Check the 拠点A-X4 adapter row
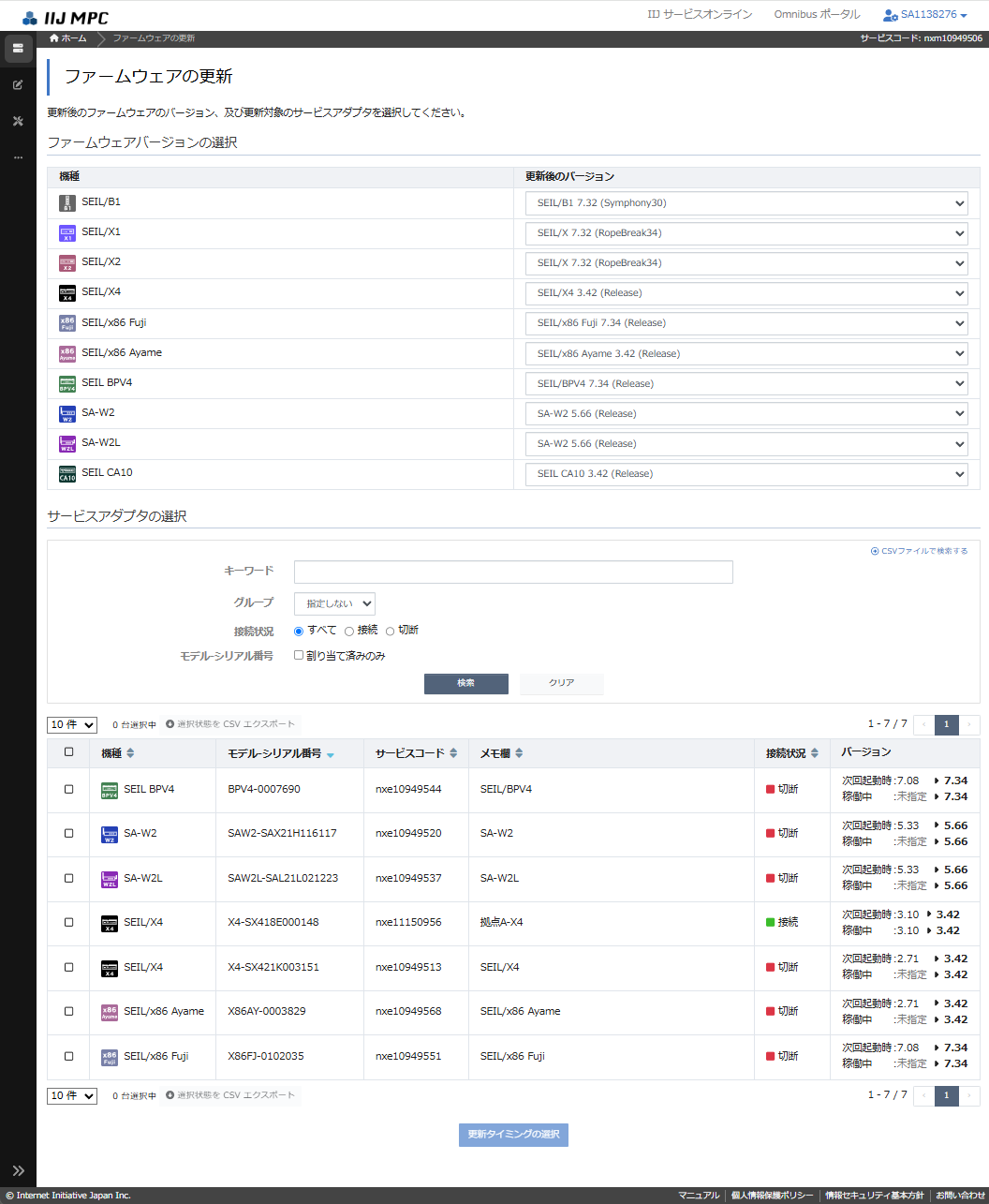 [68, 922]
